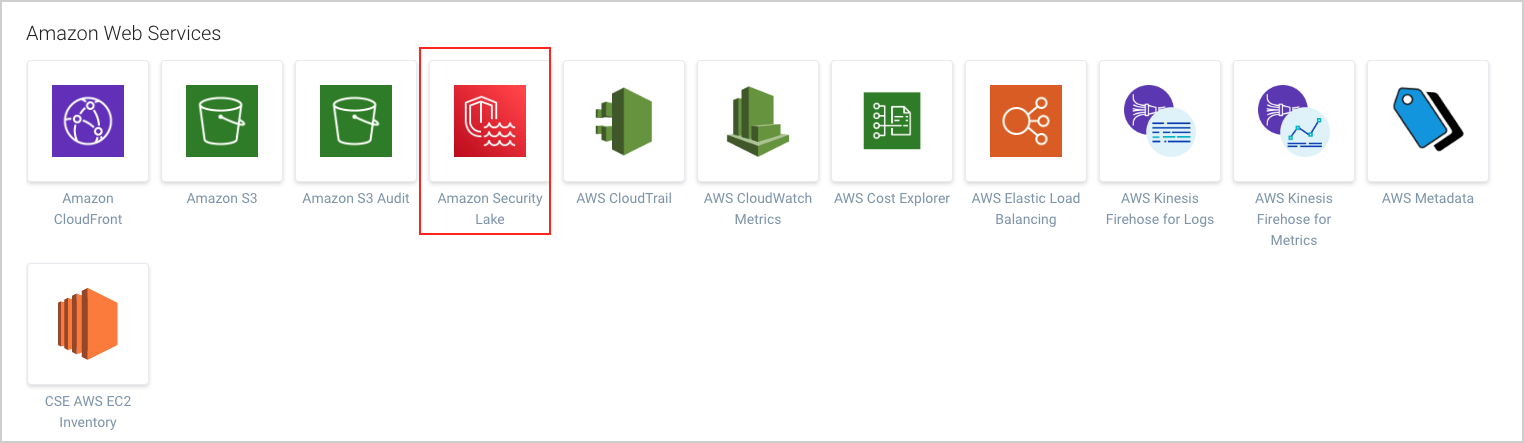Choose the "AWS Kinesis Firehose for Logs" label

1160,209
